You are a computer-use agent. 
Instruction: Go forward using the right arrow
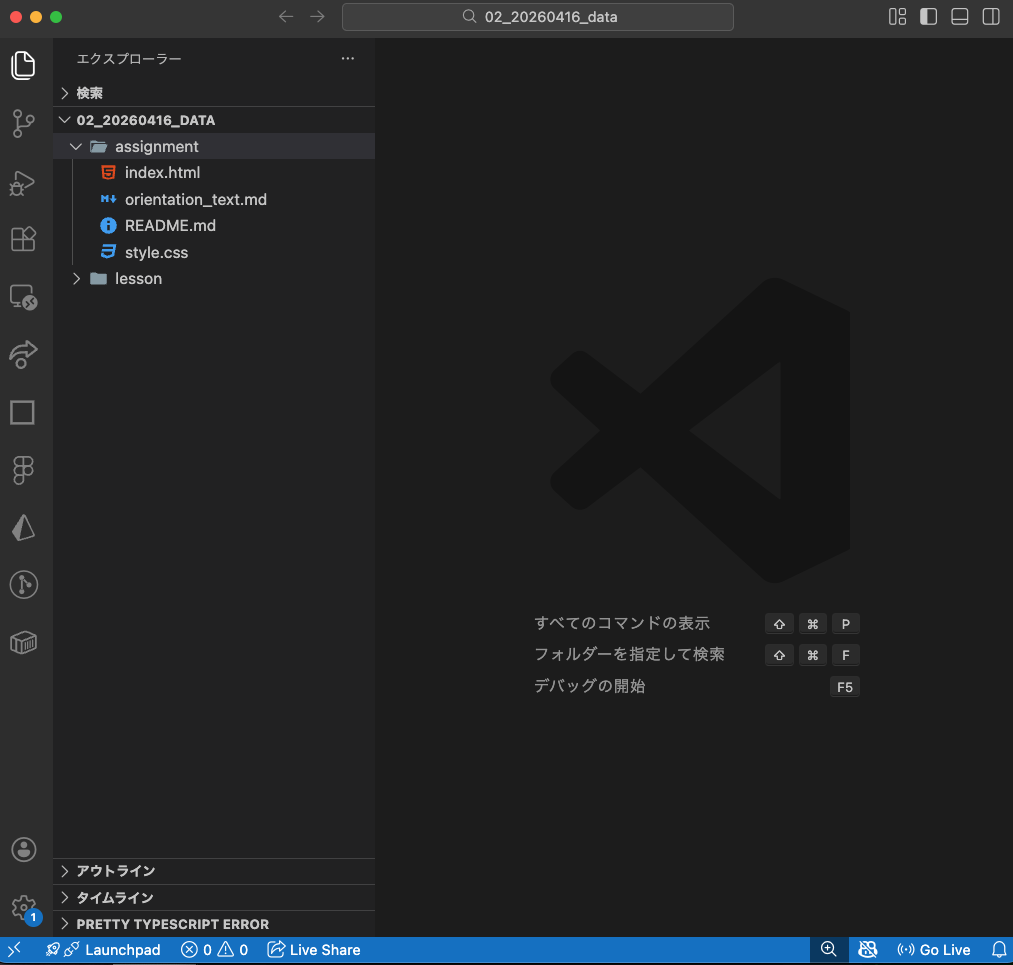tap(317, 17)
